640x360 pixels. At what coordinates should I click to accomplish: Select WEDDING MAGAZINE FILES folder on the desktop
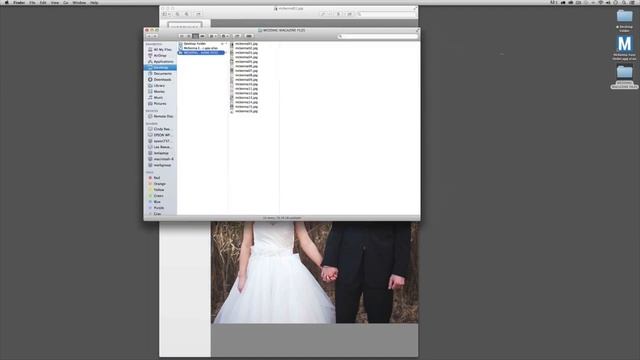click(x=624, y=73)
